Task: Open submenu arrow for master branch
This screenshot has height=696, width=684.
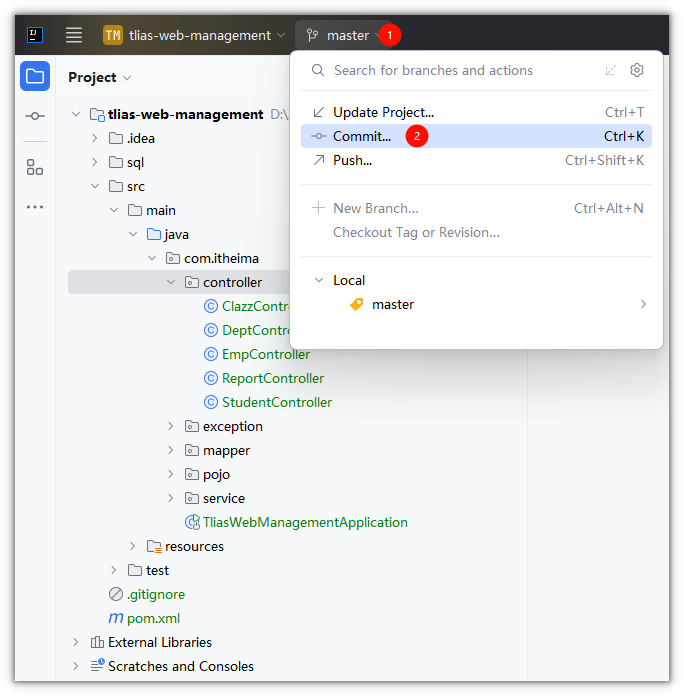Action: pos(643,304)
